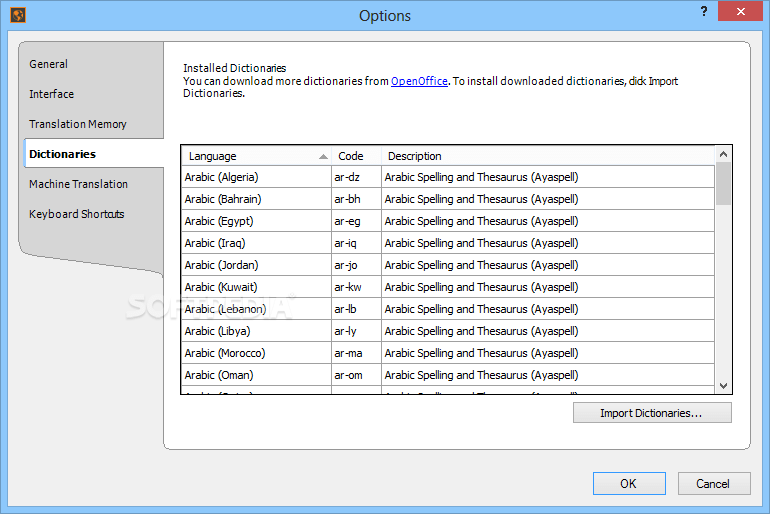Click the Cancel button
This screenshot has height=514, width=770.
[714, 484]
